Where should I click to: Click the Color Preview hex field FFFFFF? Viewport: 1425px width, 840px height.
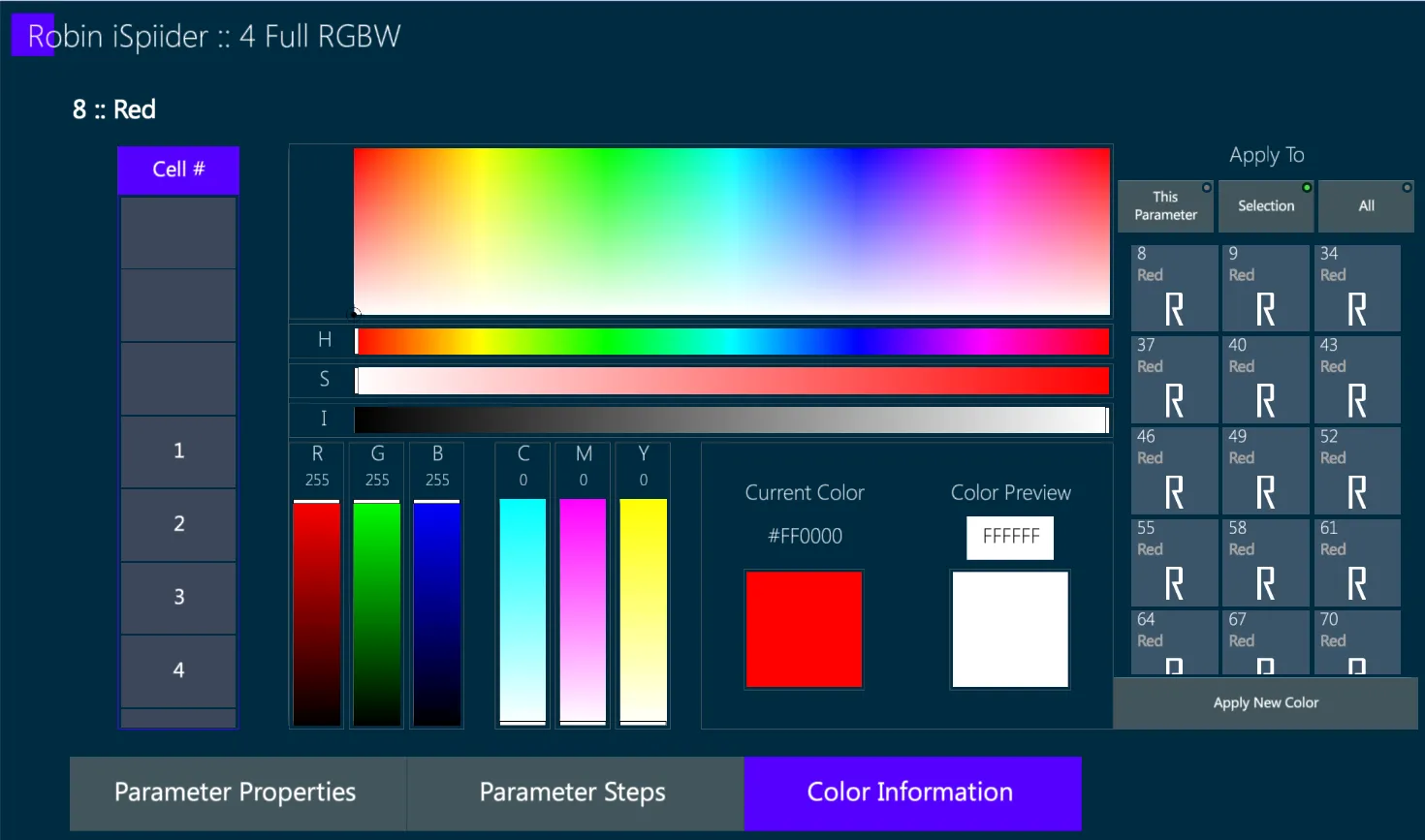point(1010,538)
